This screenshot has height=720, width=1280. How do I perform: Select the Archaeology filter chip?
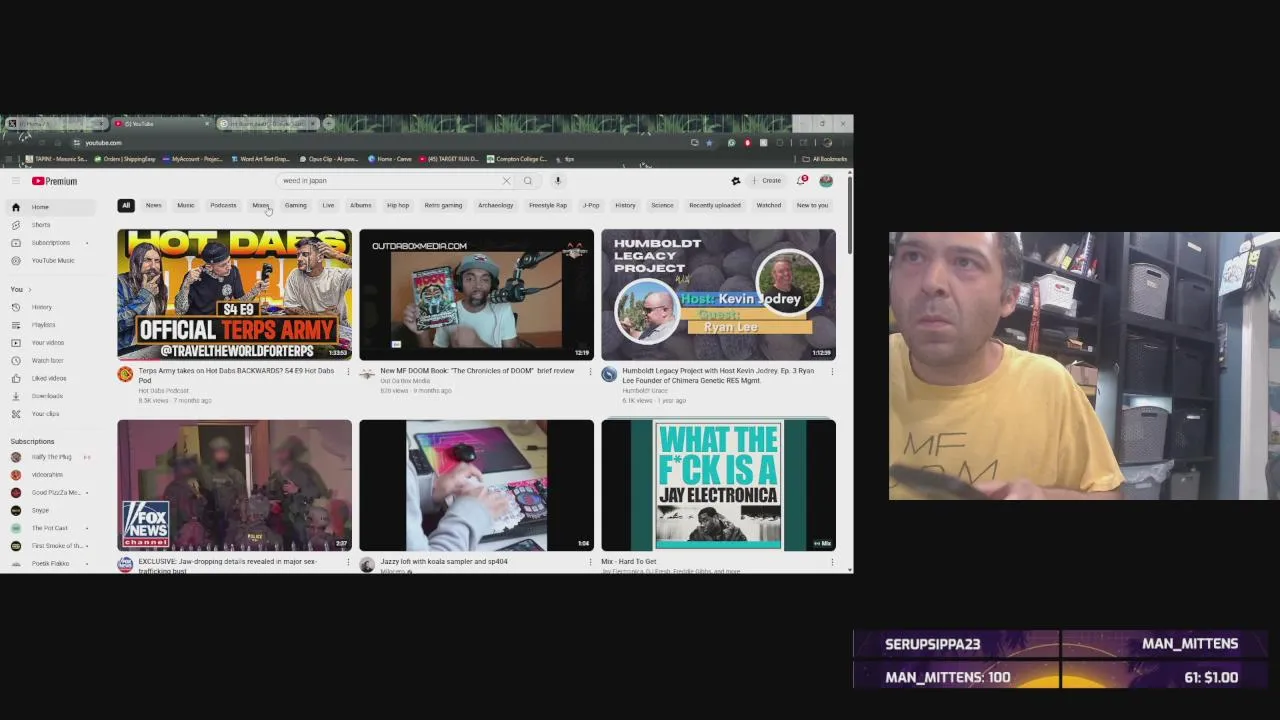tap(495, 205)
